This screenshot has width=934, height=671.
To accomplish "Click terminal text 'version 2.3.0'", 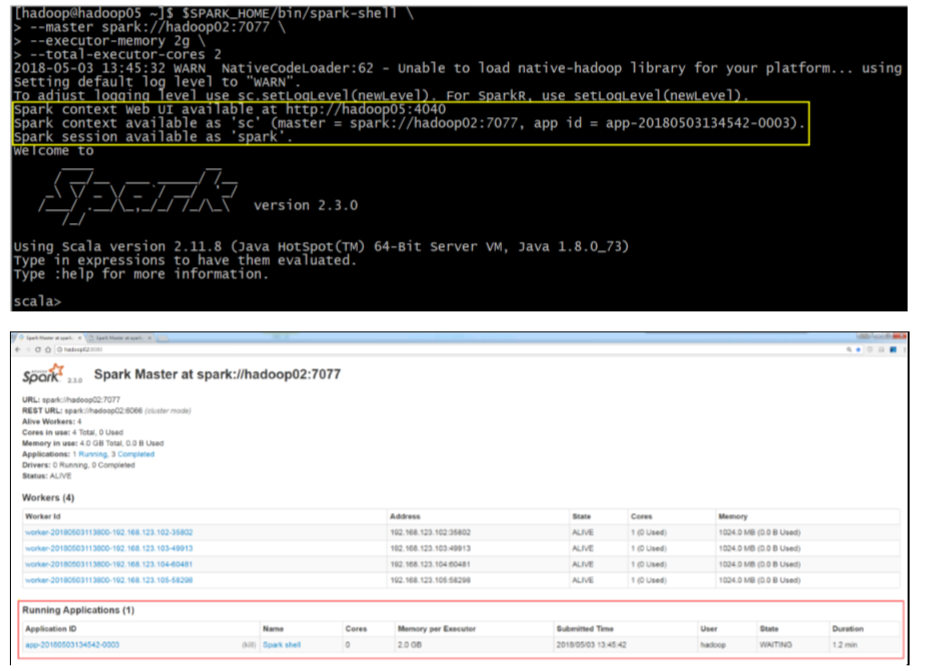I will click(x=306, y=205).
